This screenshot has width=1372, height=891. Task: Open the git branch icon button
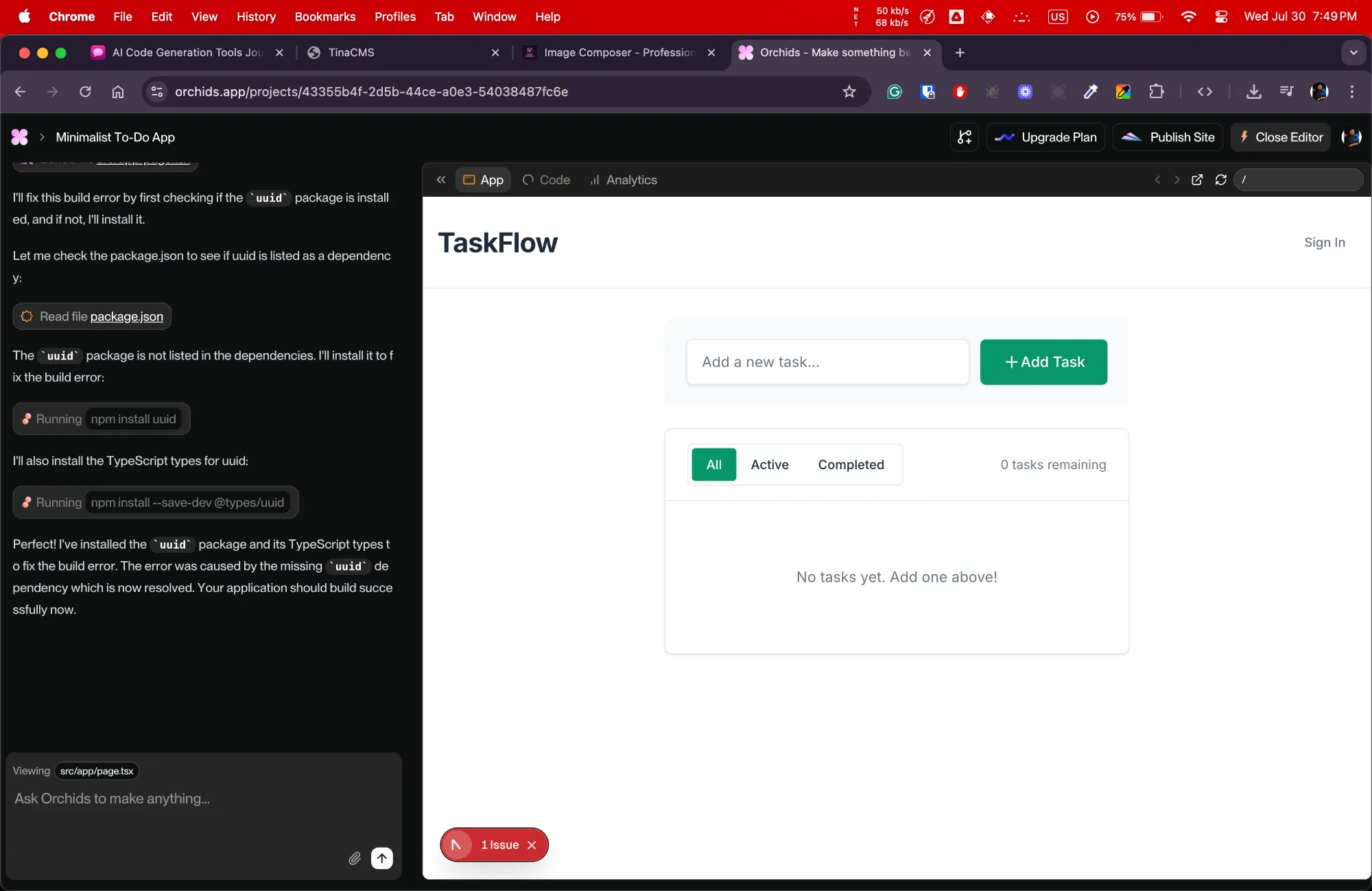[965, 137]
